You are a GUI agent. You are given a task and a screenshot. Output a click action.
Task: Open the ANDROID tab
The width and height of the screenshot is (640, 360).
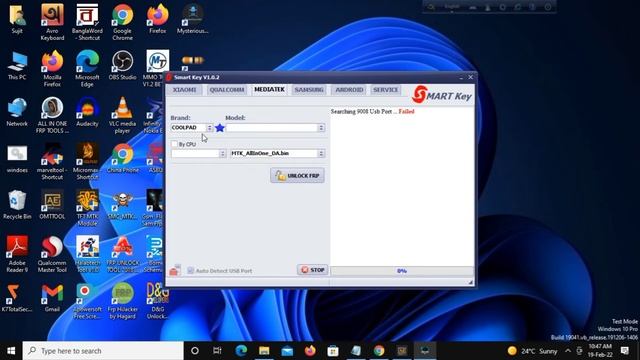click(x=349, y=90)
